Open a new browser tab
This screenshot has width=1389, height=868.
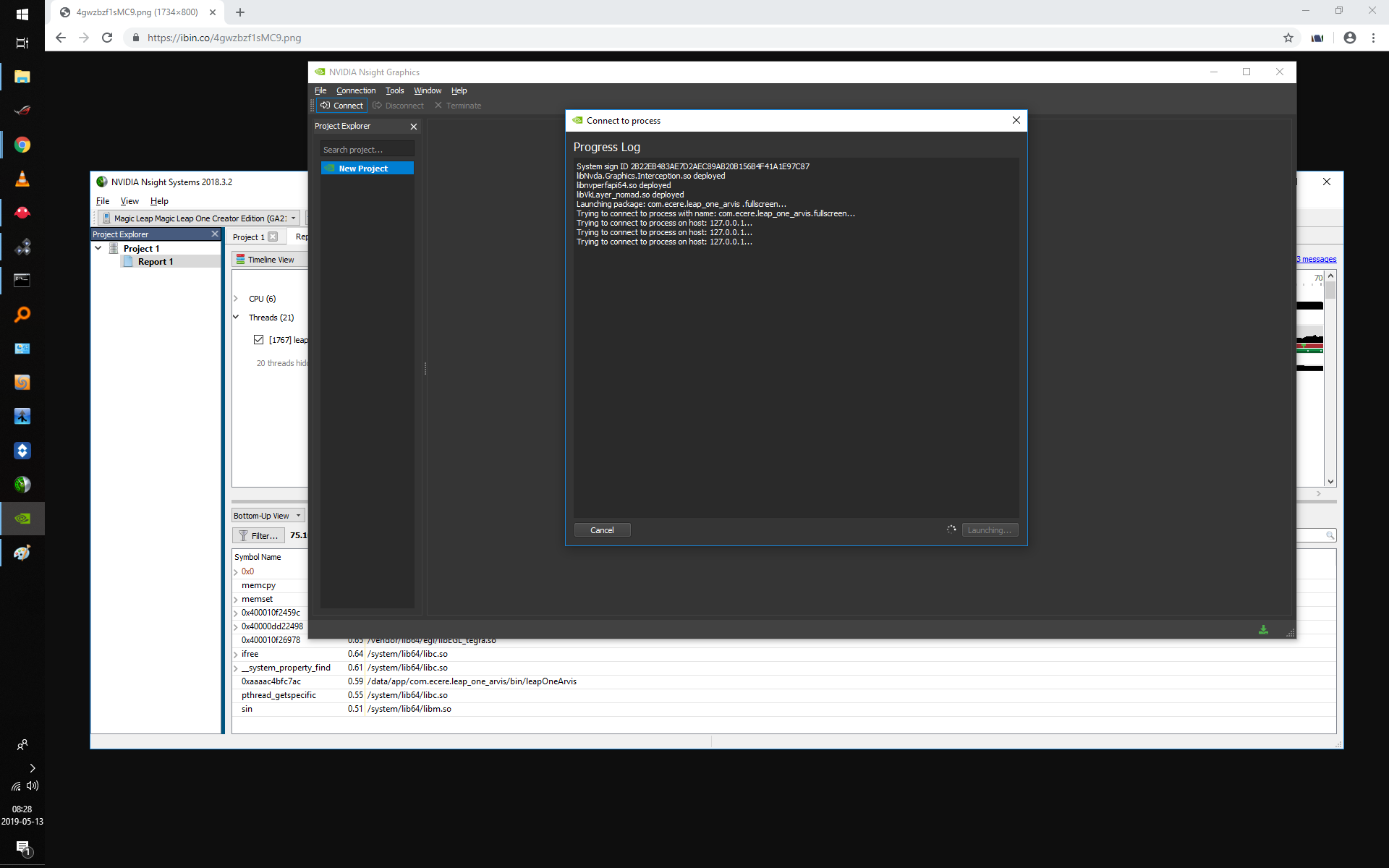click(x=240, y=12)
